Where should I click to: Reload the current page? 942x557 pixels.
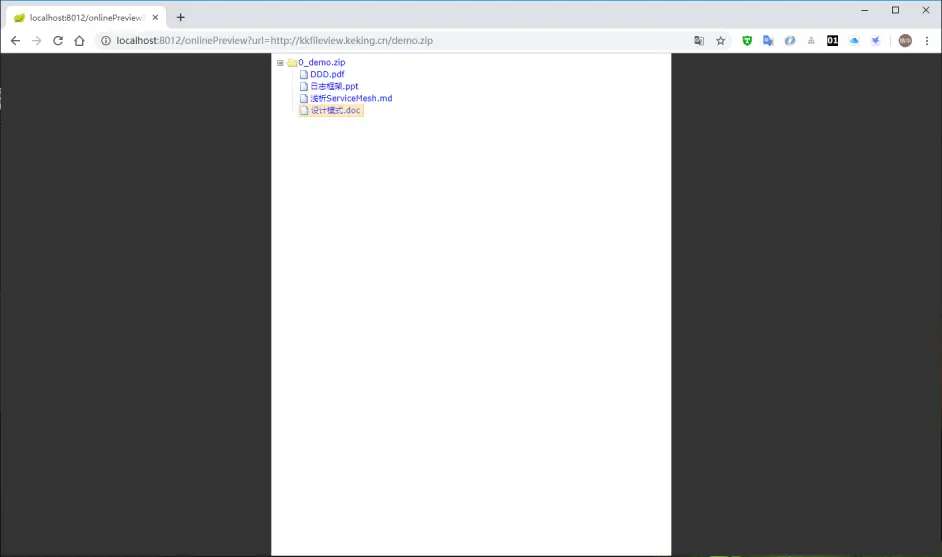click(x=58, y=41)
